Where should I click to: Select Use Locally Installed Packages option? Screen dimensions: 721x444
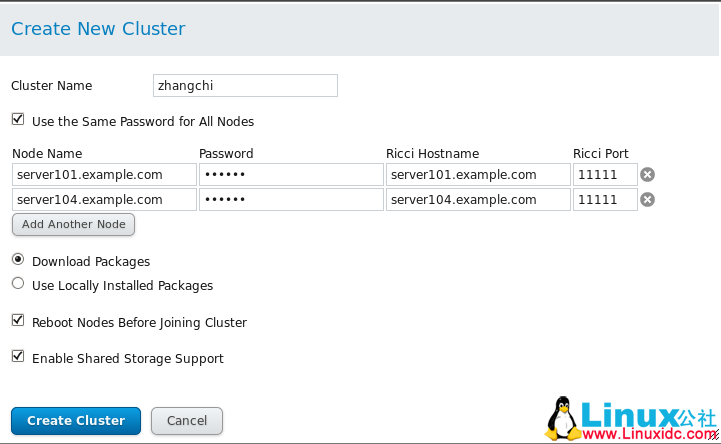pos(18,283)
